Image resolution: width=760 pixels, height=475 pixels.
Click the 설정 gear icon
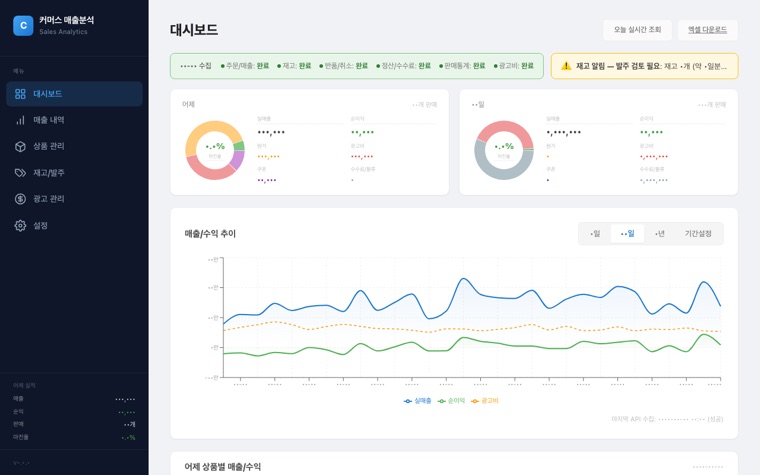pyautogui.click(x=20, y=225)
